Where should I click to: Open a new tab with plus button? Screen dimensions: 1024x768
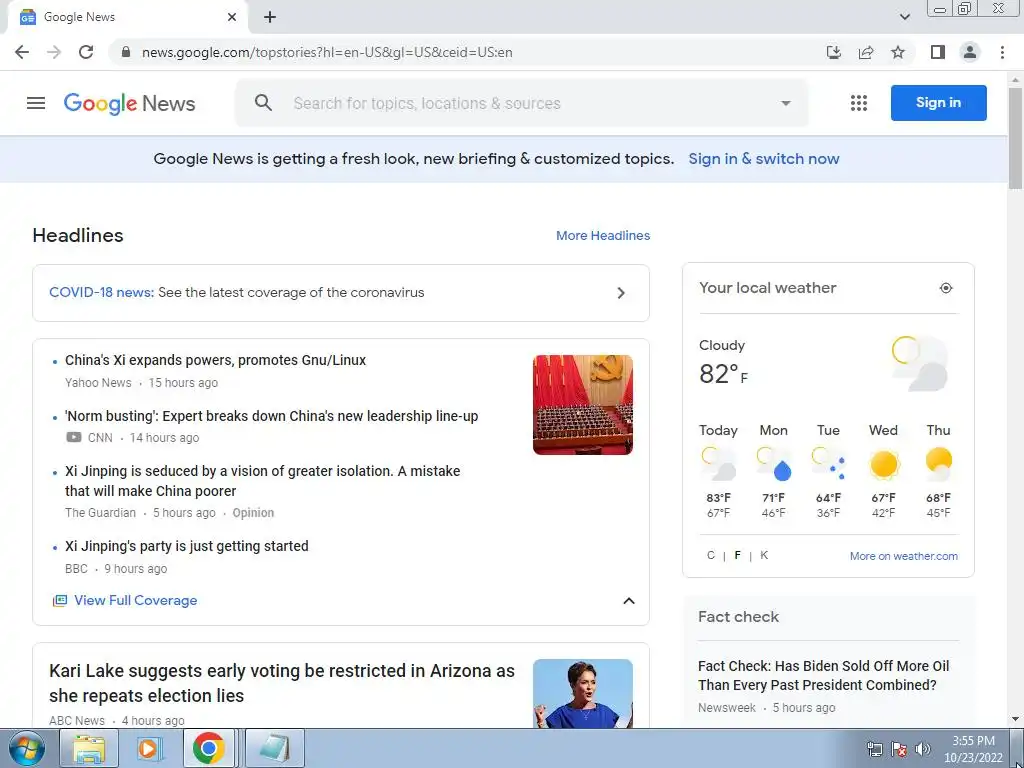(270, 17)
